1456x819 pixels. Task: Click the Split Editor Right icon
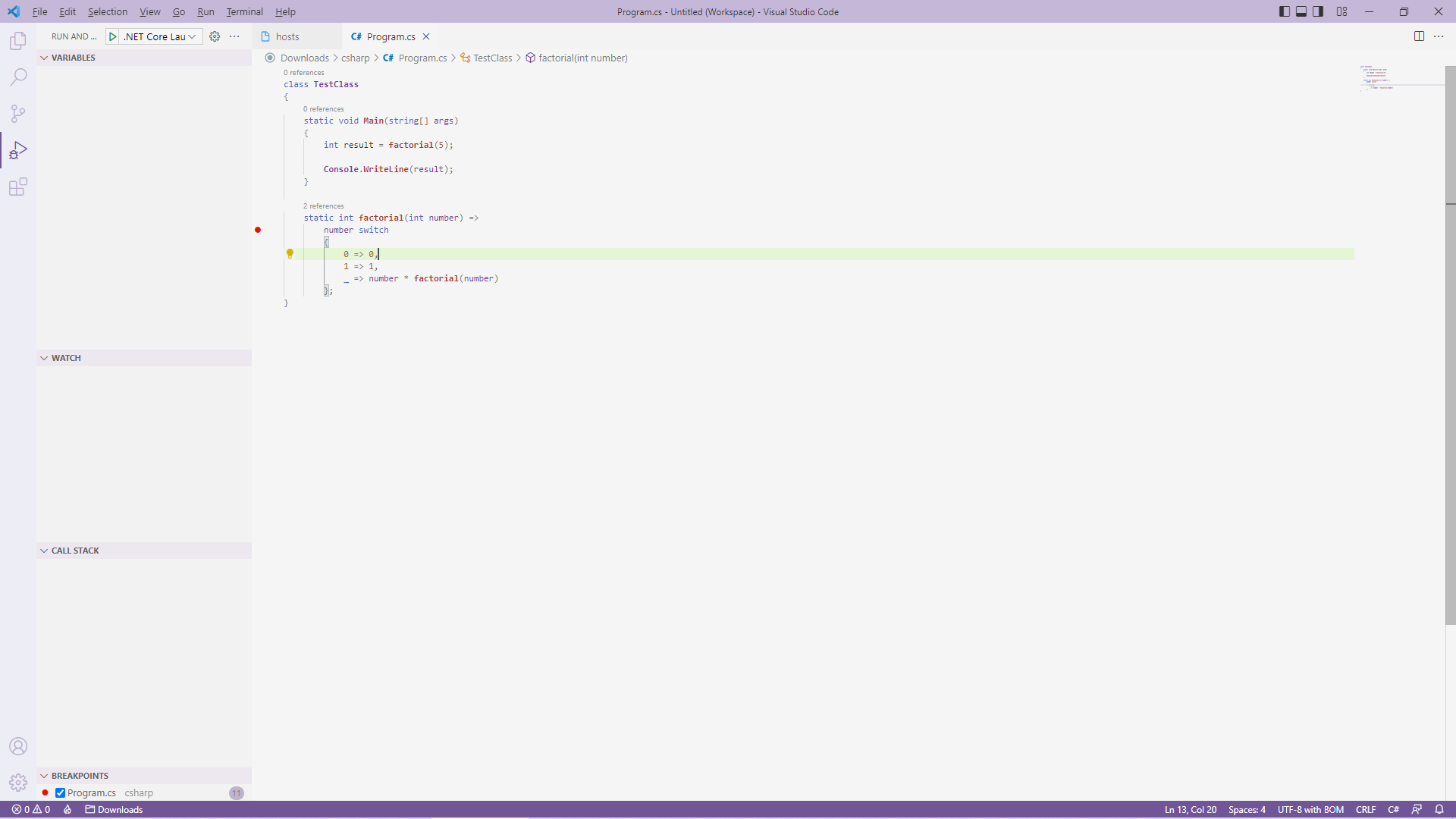click(1419, 36)
